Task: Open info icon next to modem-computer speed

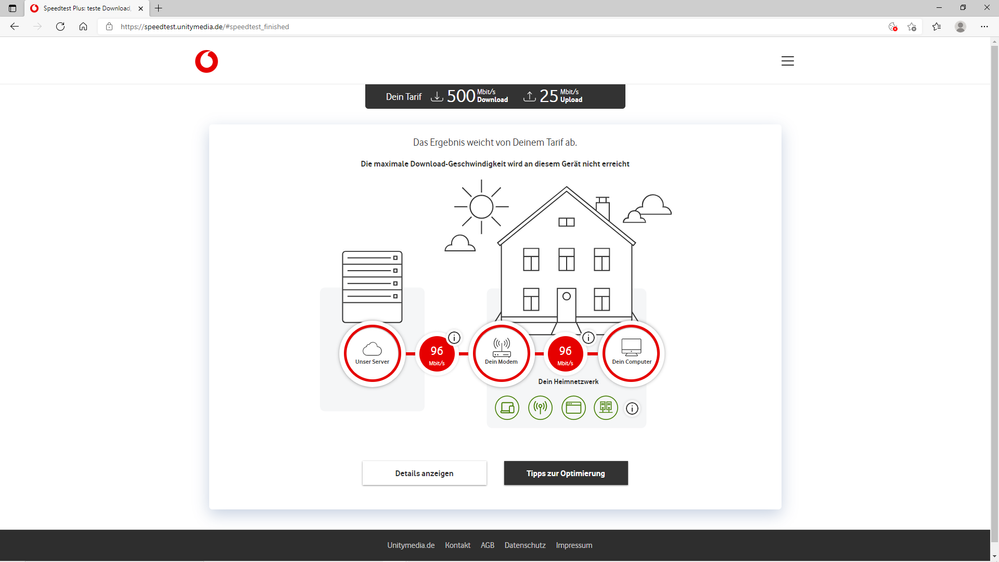Action: (589, 338)
